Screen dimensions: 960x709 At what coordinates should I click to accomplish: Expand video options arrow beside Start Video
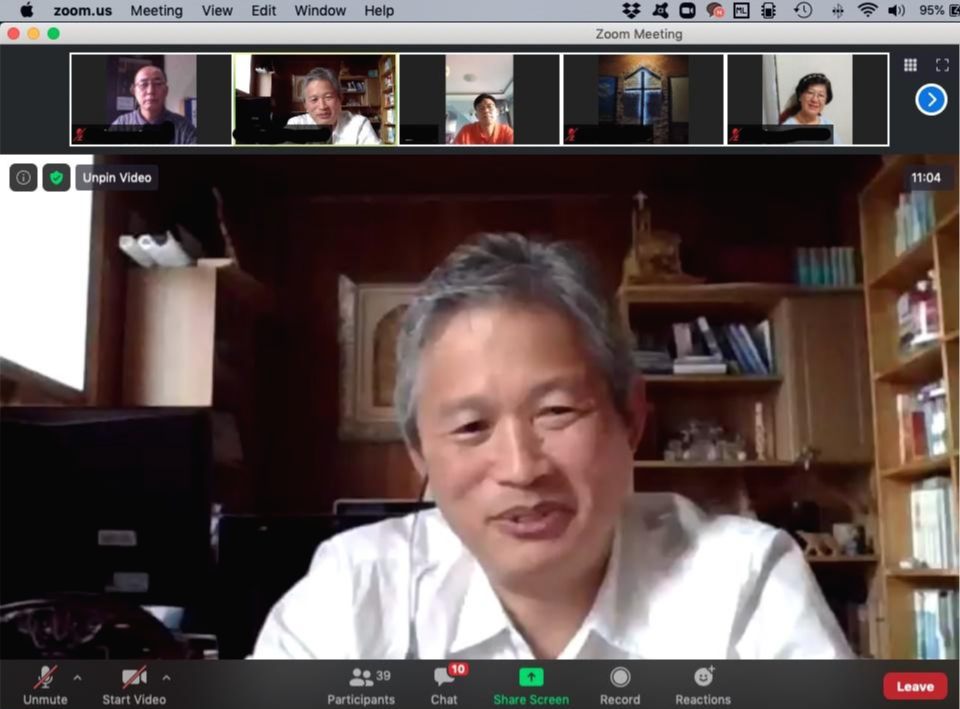[x=167, y=678]
